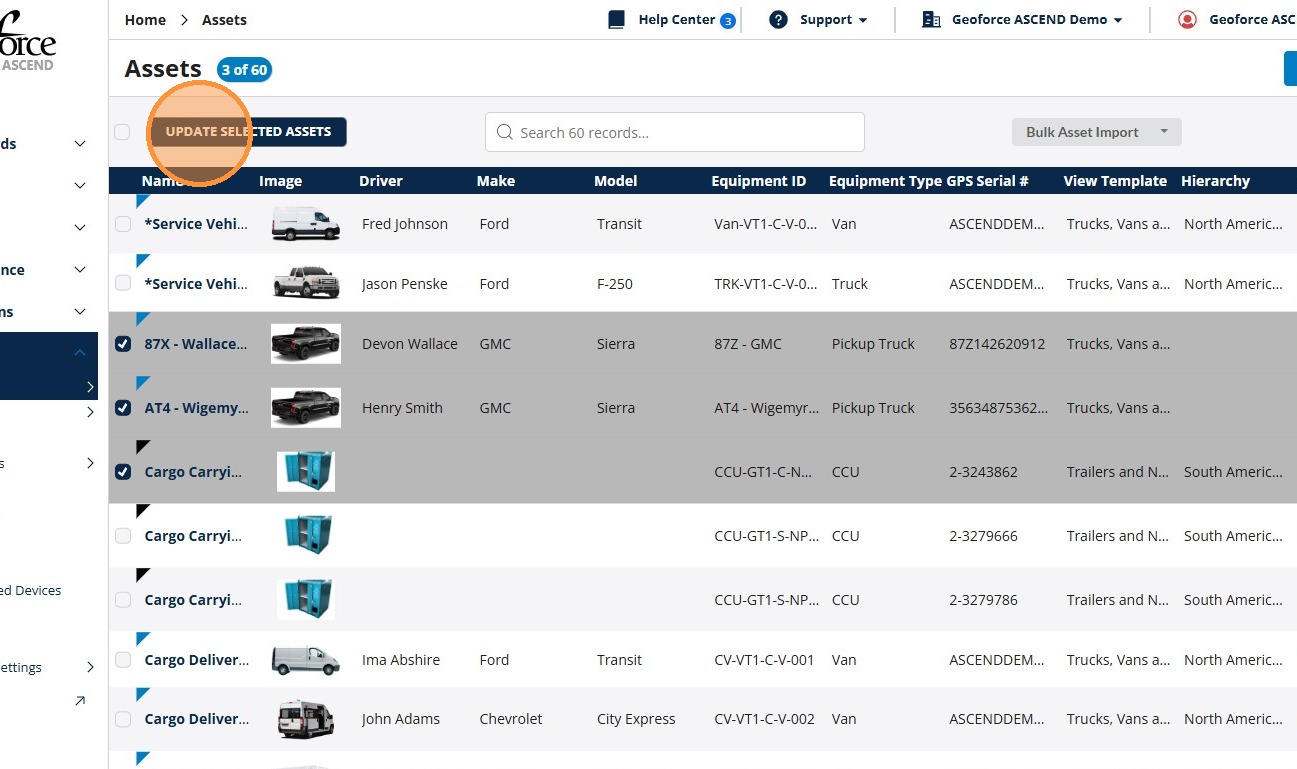Open the van image for John Adams
The height and width of the screenshot is (769, 1297).
point(306,719)
